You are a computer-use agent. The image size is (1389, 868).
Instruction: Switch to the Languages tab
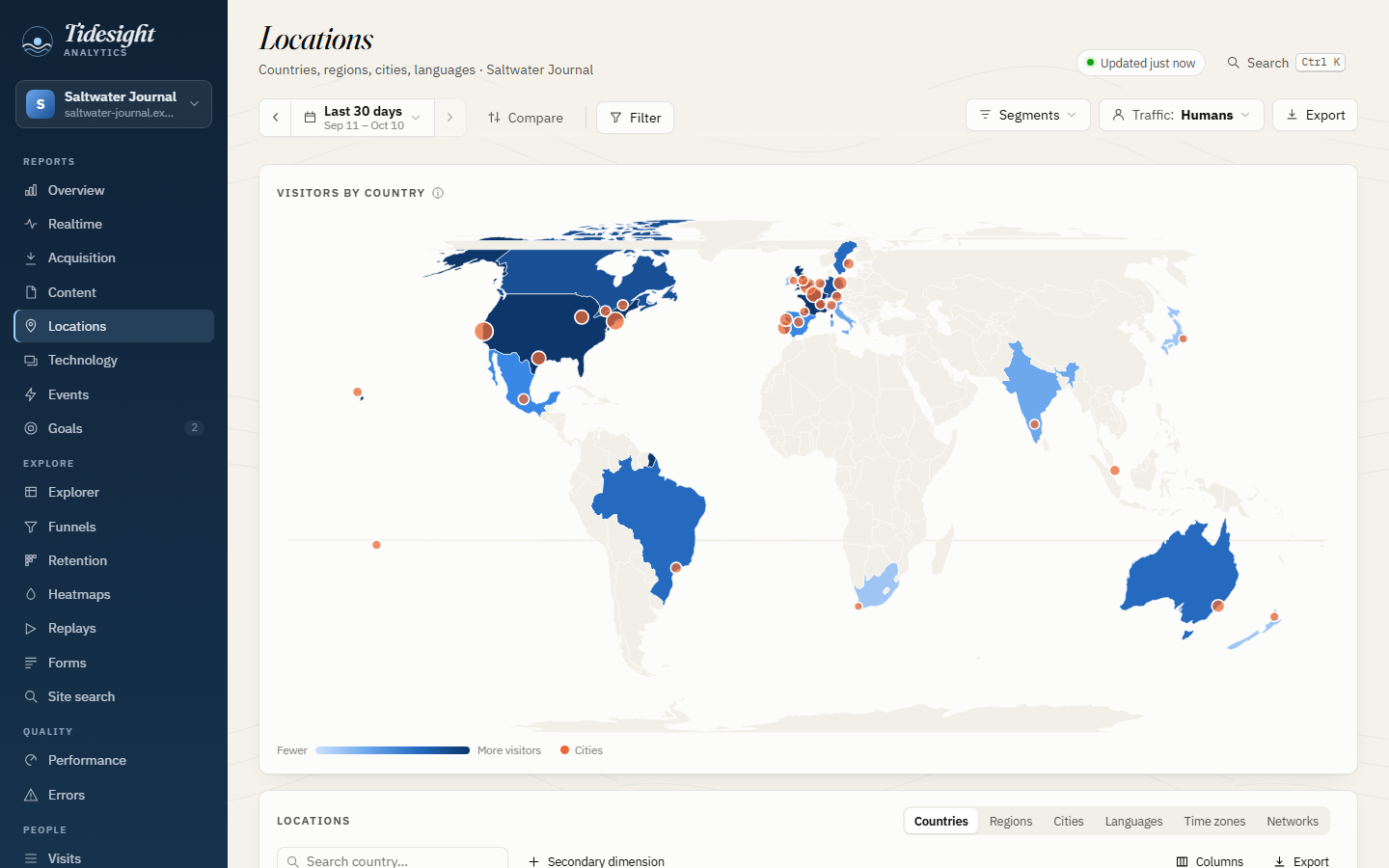[x=1133, y=822]
